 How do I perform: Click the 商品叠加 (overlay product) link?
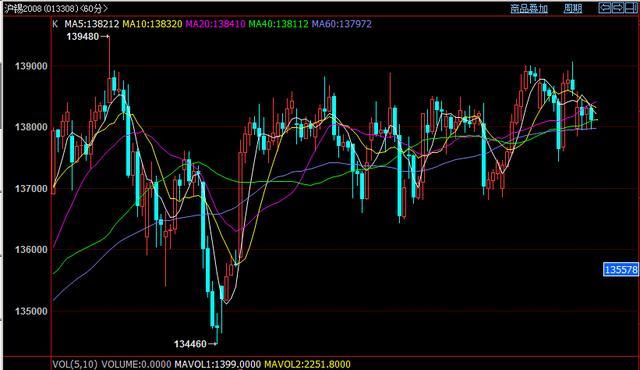click(529, 8)
